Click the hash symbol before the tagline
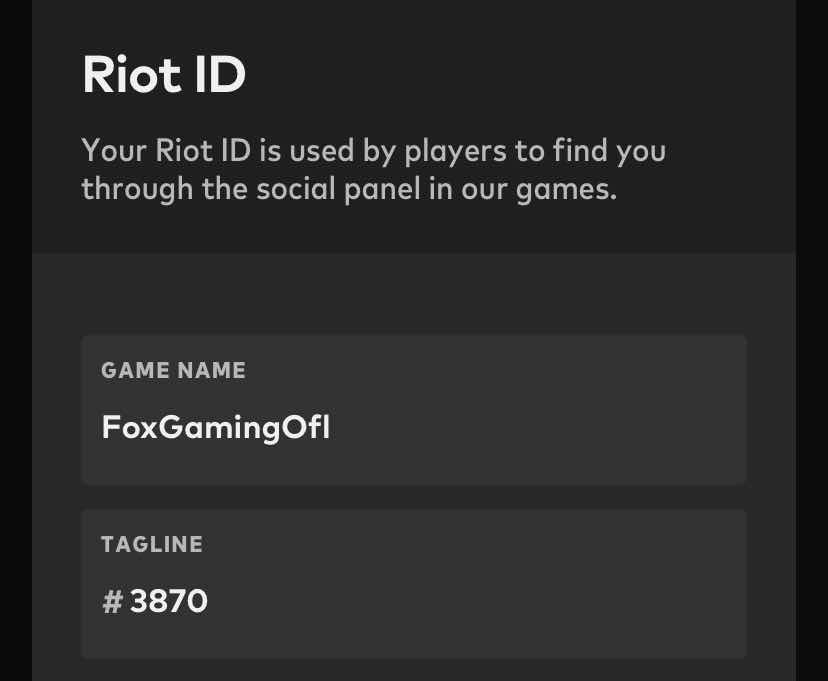 pos(112,602)
